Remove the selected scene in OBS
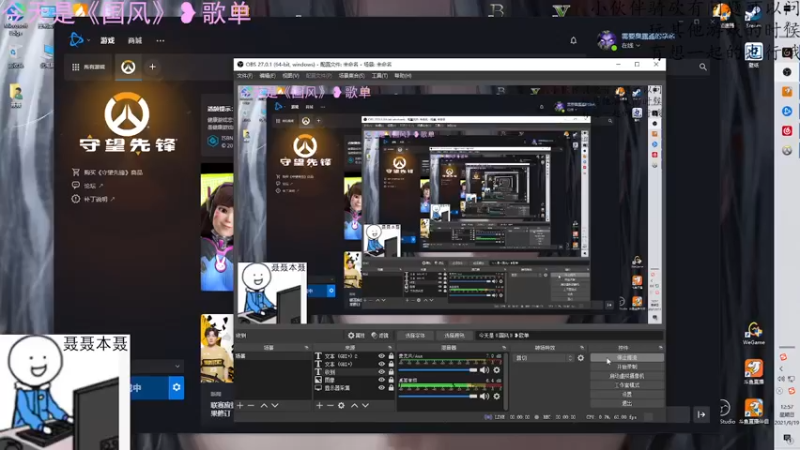The width and height of the screenshot is (800, 450). point(251,405)
